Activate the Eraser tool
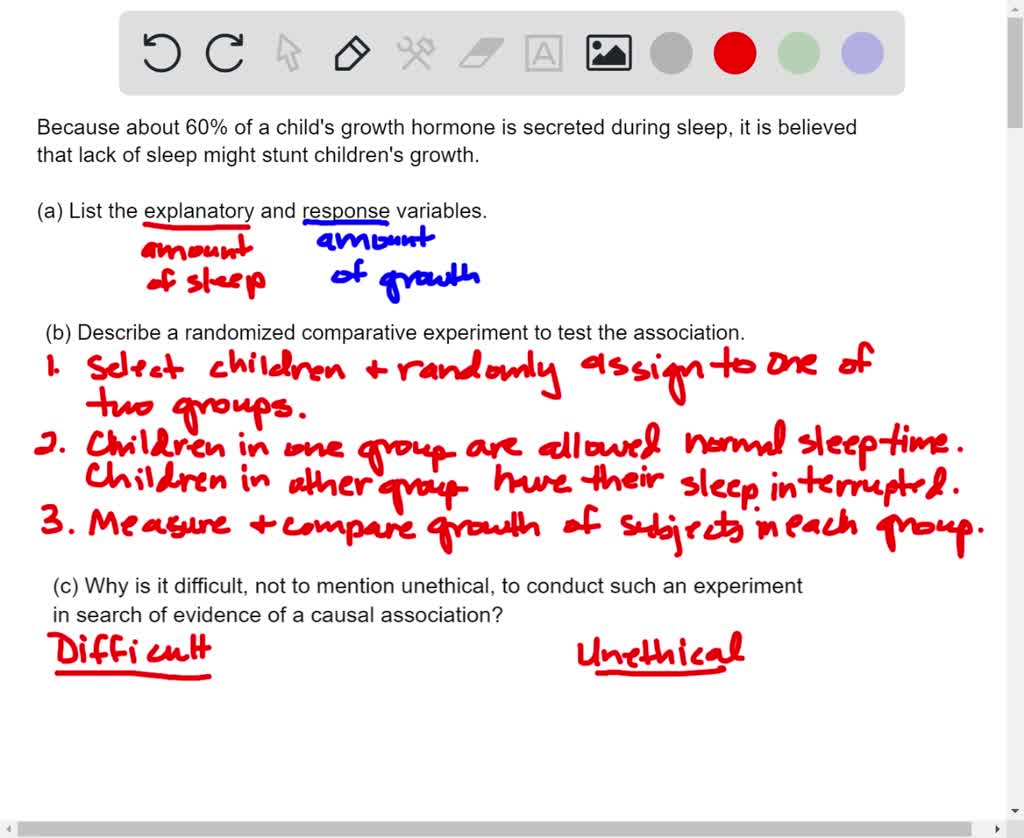 [480, 53]
